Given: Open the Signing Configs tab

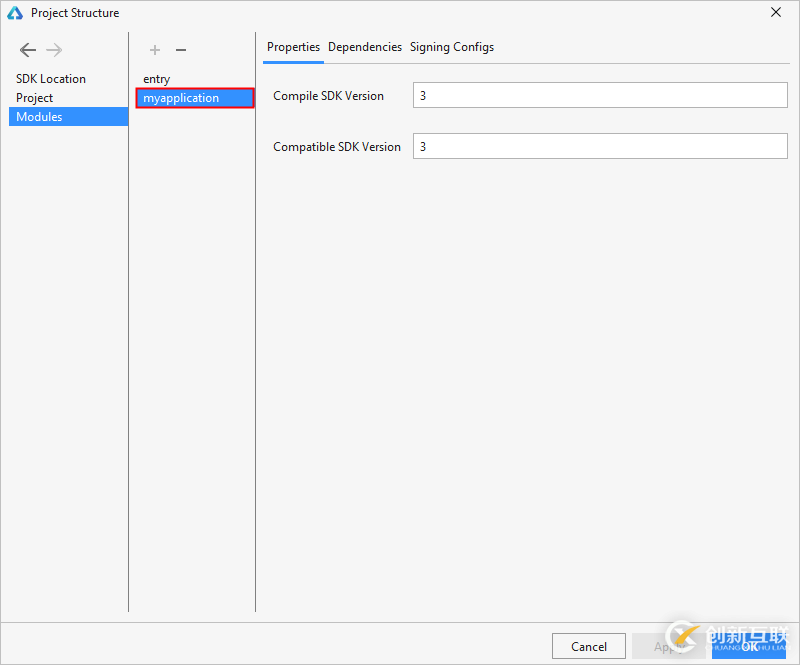Looking at the screenshot, I should click(452, 47).
